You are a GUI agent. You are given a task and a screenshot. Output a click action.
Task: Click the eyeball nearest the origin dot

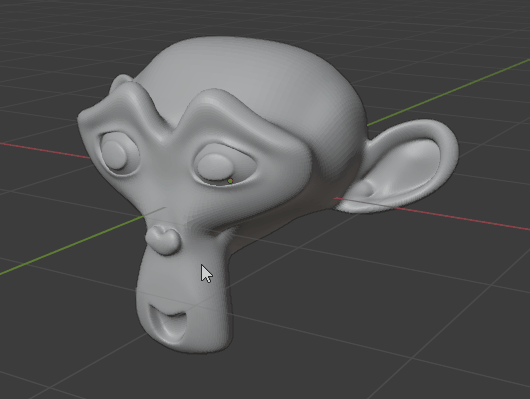pos(215,167)
